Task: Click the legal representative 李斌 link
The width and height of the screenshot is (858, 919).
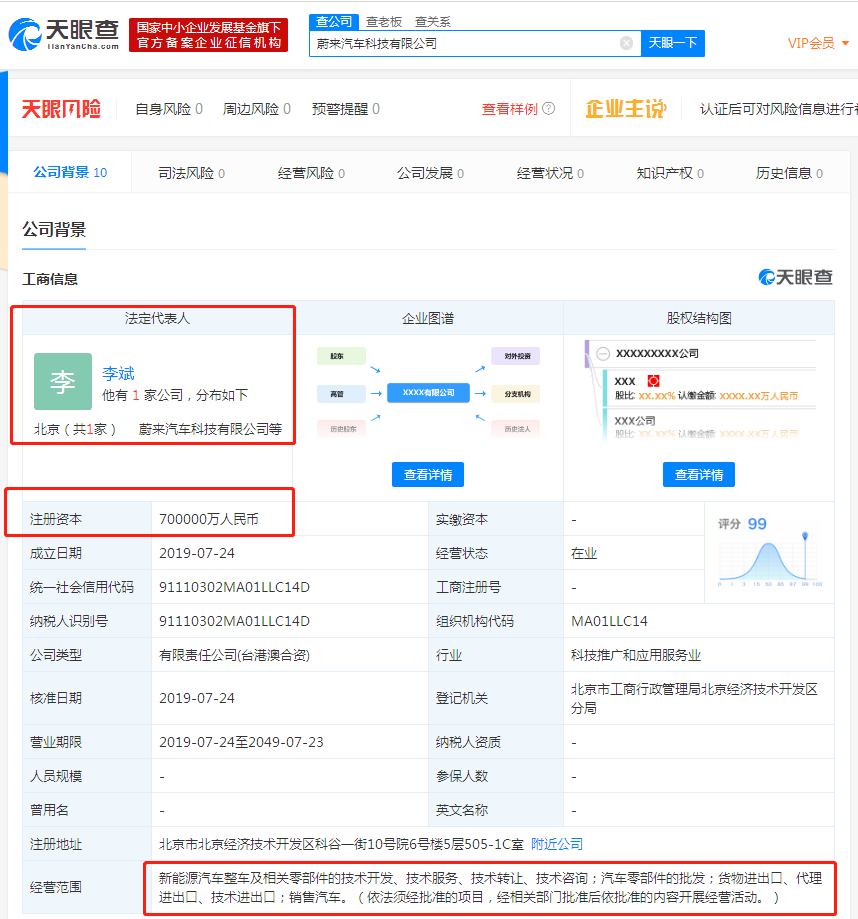Action: tap(119, 373)
